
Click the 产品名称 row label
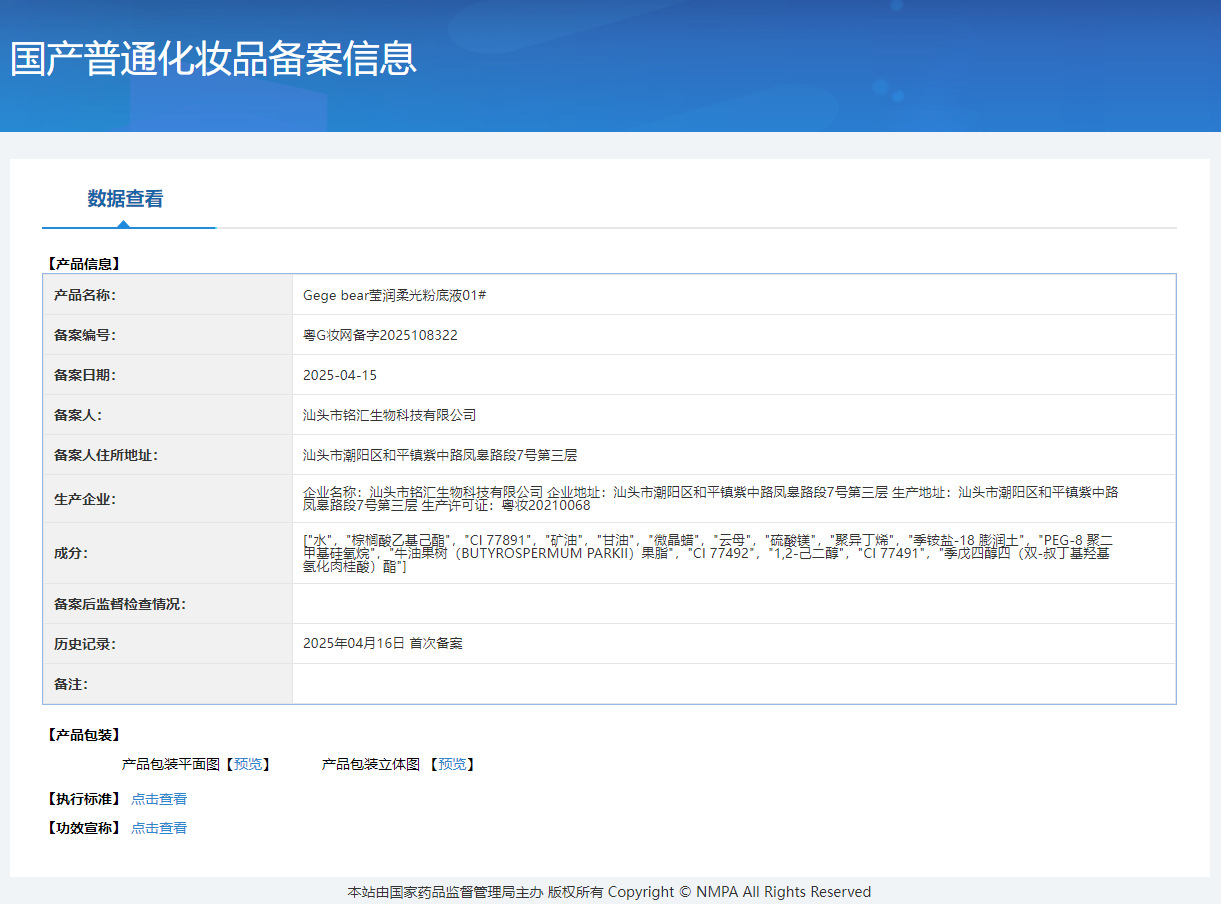coord(85,296)
